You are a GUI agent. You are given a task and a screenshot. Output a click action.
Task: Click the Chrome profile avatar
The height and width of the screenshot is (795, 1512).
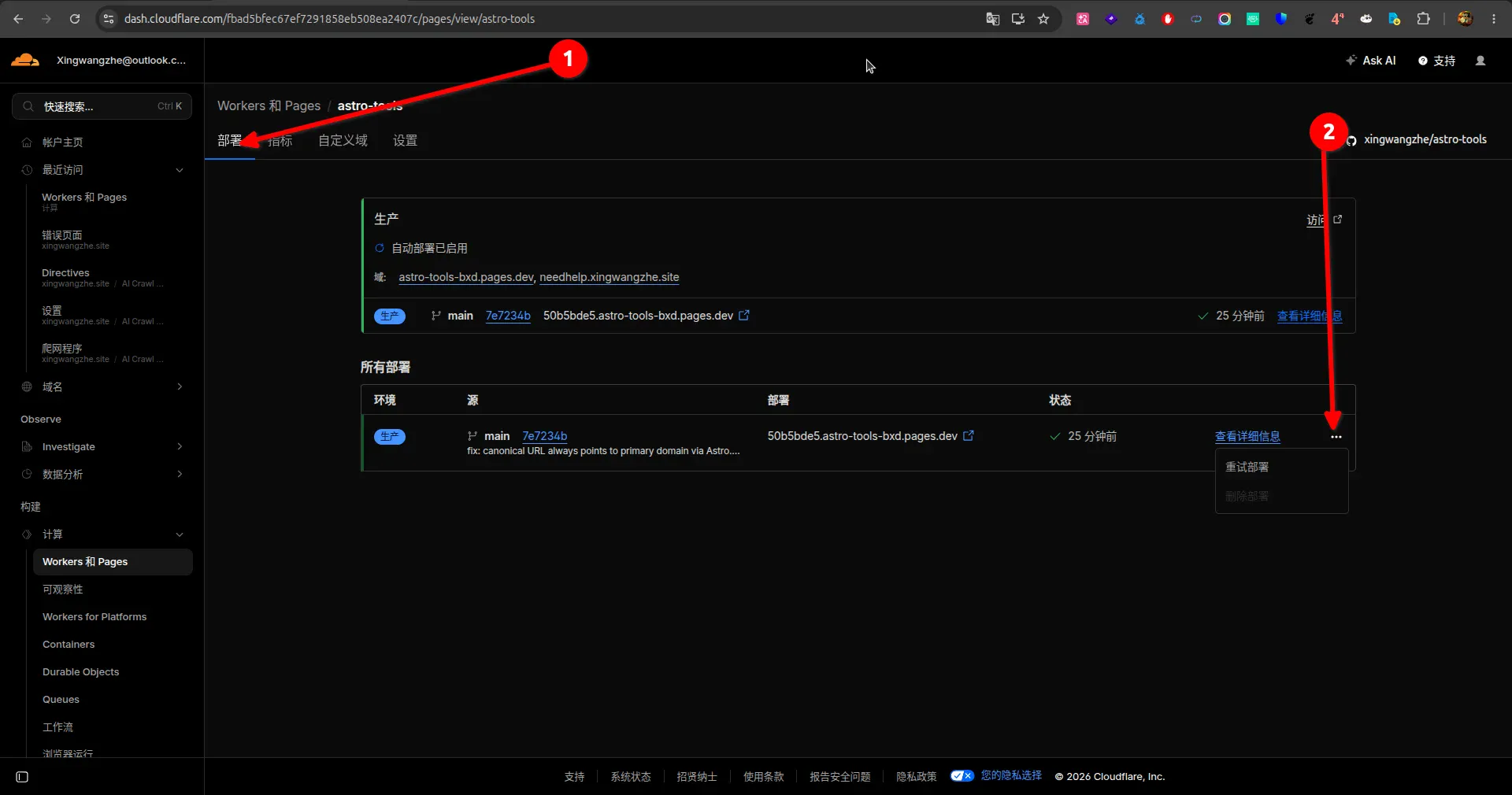coord(1465,19)
